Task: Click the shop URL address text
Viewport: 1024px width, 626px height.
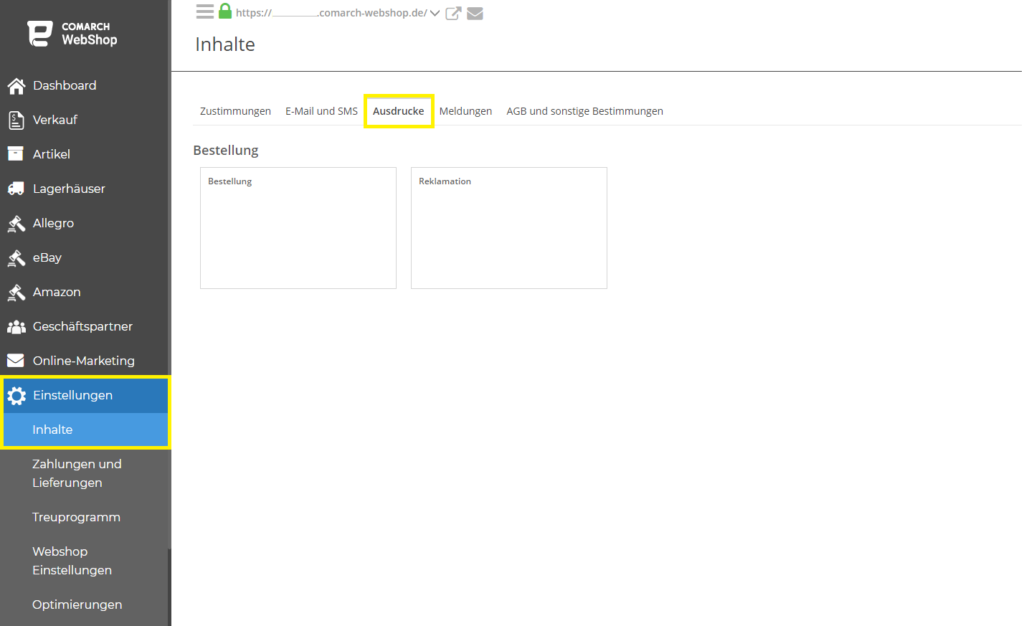Action: [x=331, y=13]
